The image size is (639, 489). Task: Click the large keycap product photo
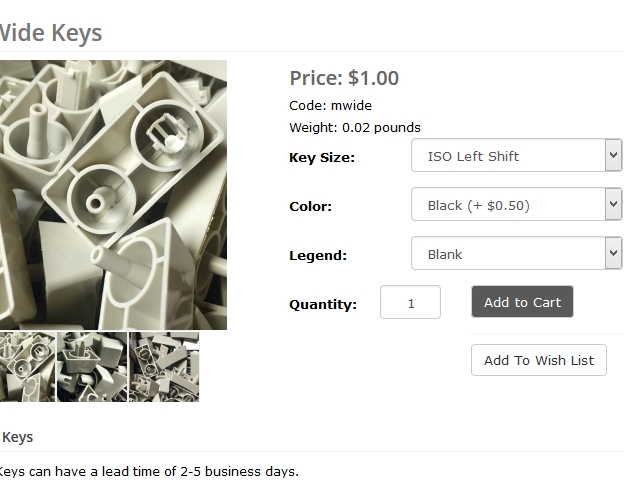pos(113,195)
